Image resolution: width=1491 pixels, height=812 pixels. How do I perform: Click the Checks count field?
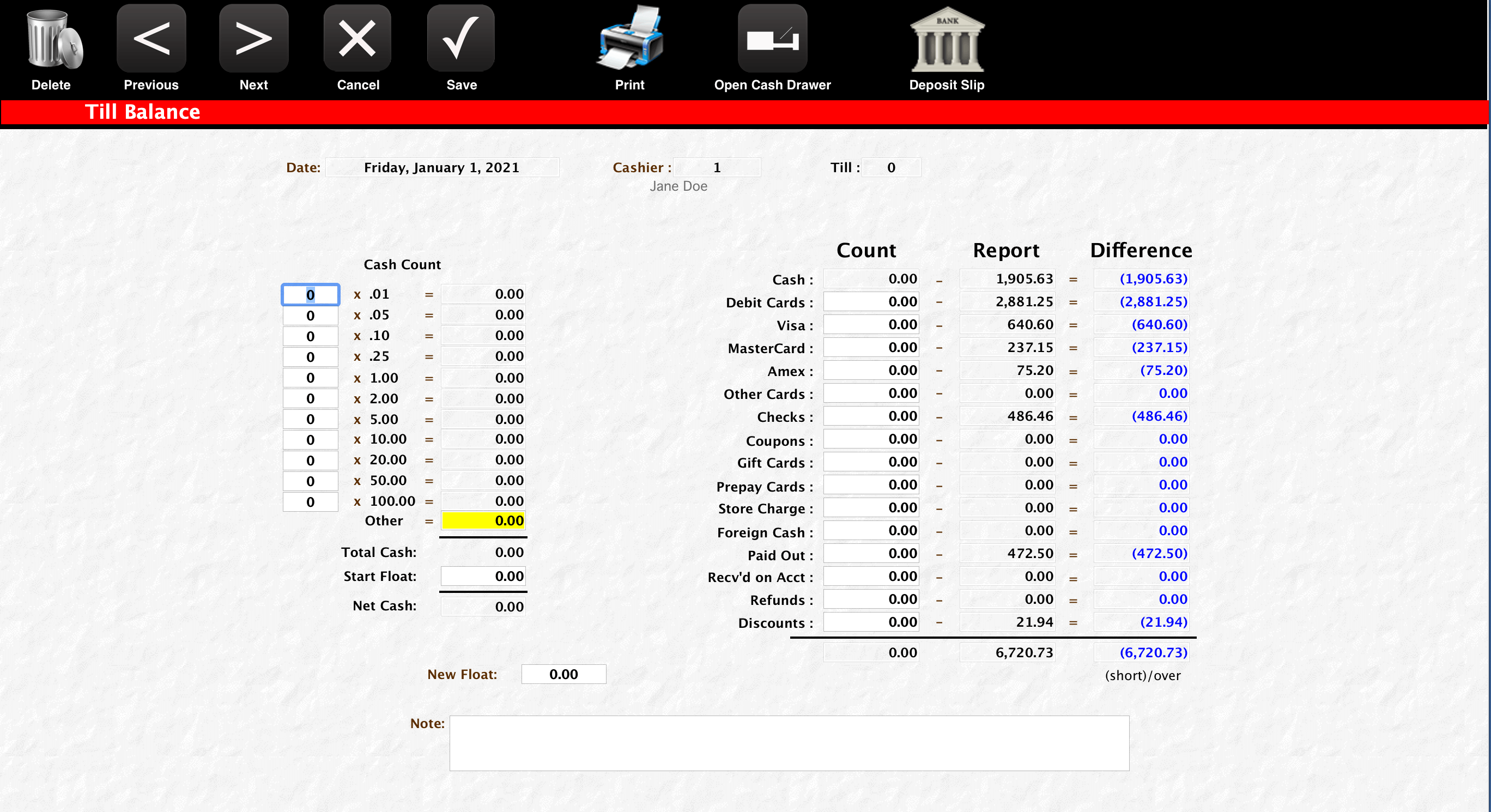pos(871,416)
